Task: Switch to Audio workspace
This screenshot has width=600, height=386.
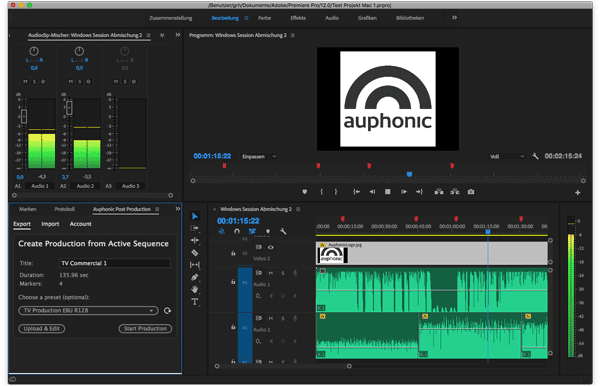Action: point(332,18)
